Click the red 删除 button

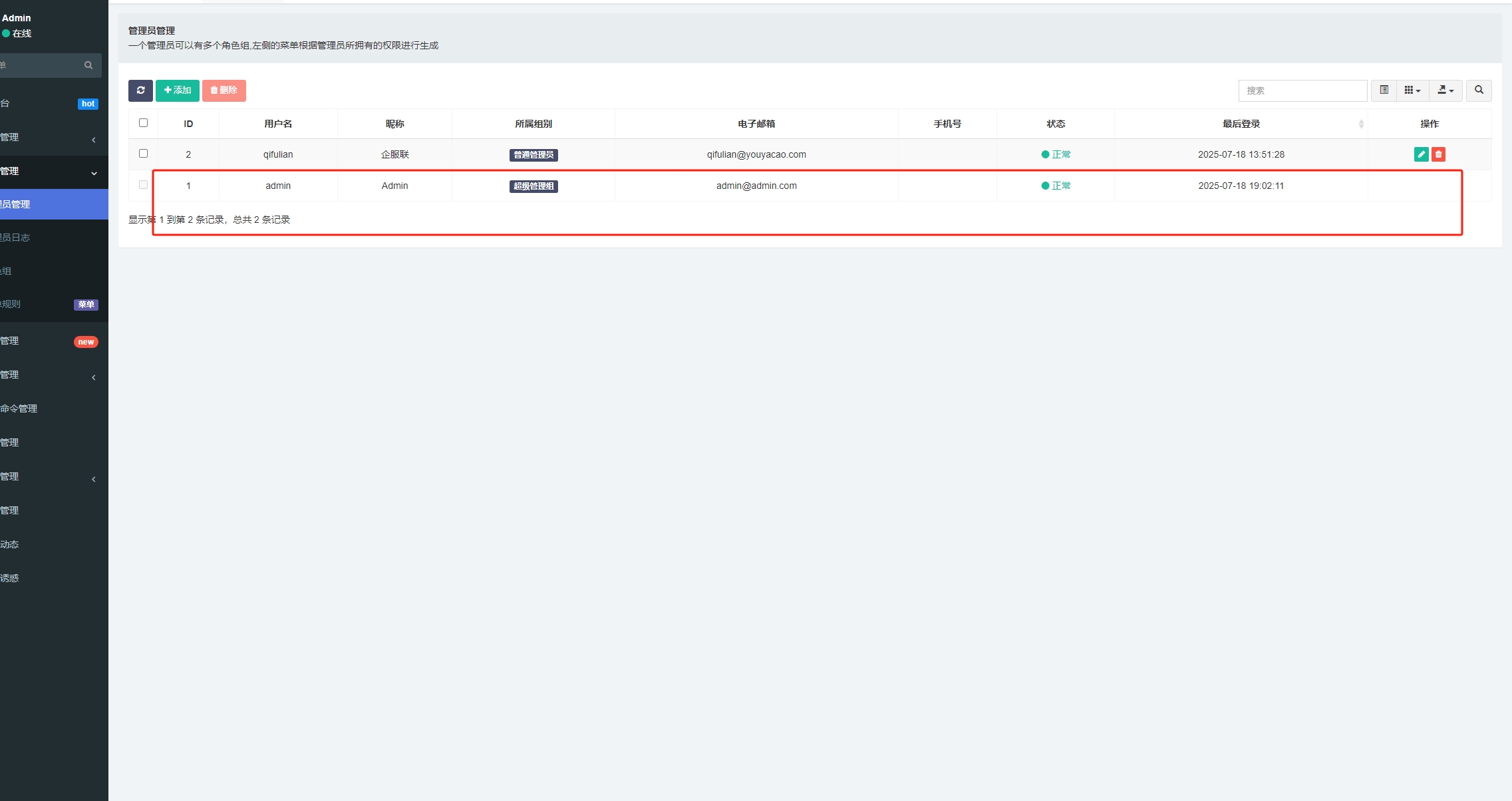224,90
